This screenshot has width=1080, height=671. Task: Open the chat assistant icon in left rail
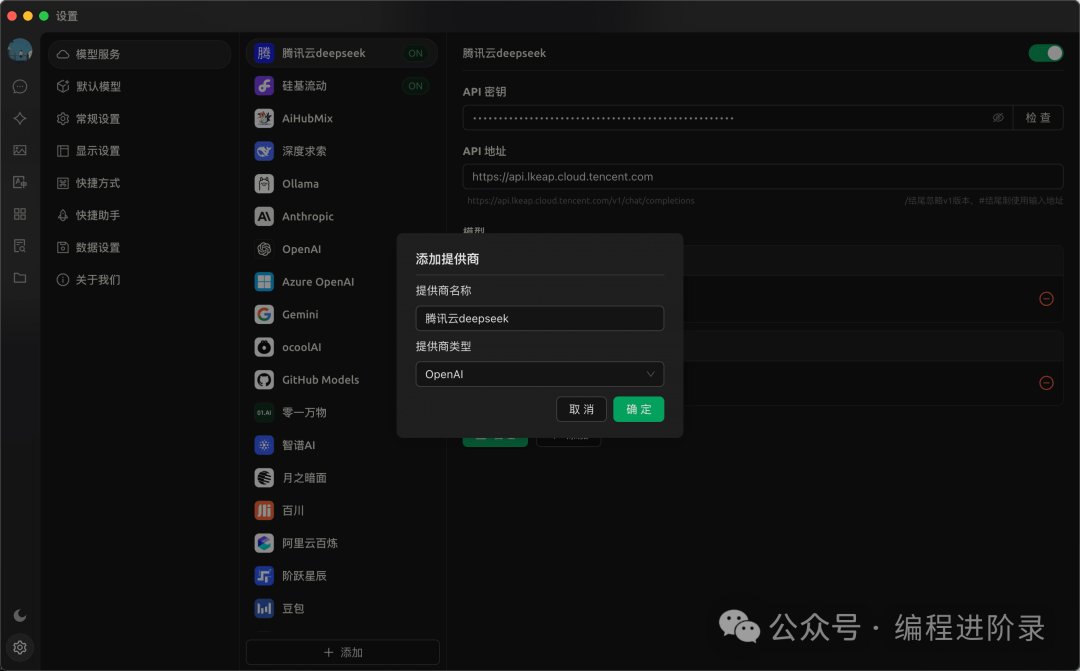click(x=20, y=86)
